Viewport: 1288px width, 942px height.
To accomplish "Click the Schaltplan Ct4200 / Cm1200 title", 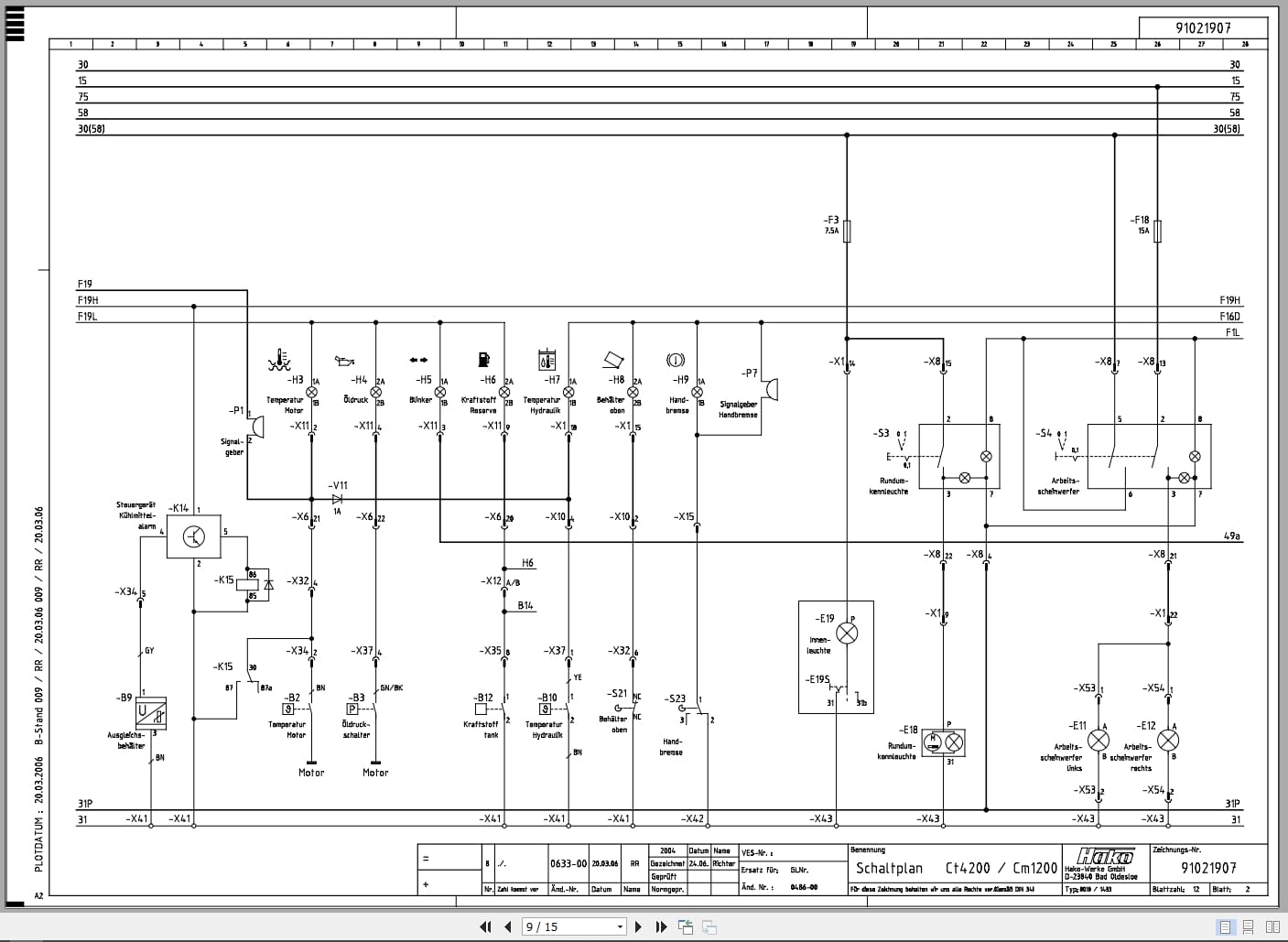I will click(957, 868).
